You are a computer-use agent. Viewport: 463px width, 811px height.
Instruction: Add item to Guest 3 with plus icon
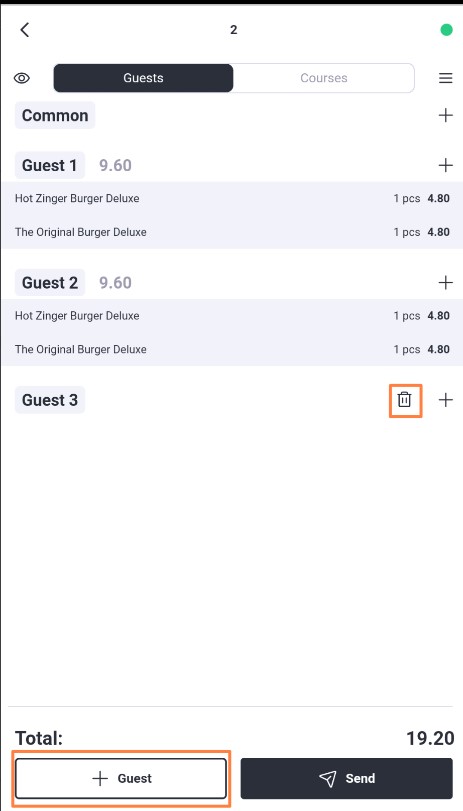445,400
